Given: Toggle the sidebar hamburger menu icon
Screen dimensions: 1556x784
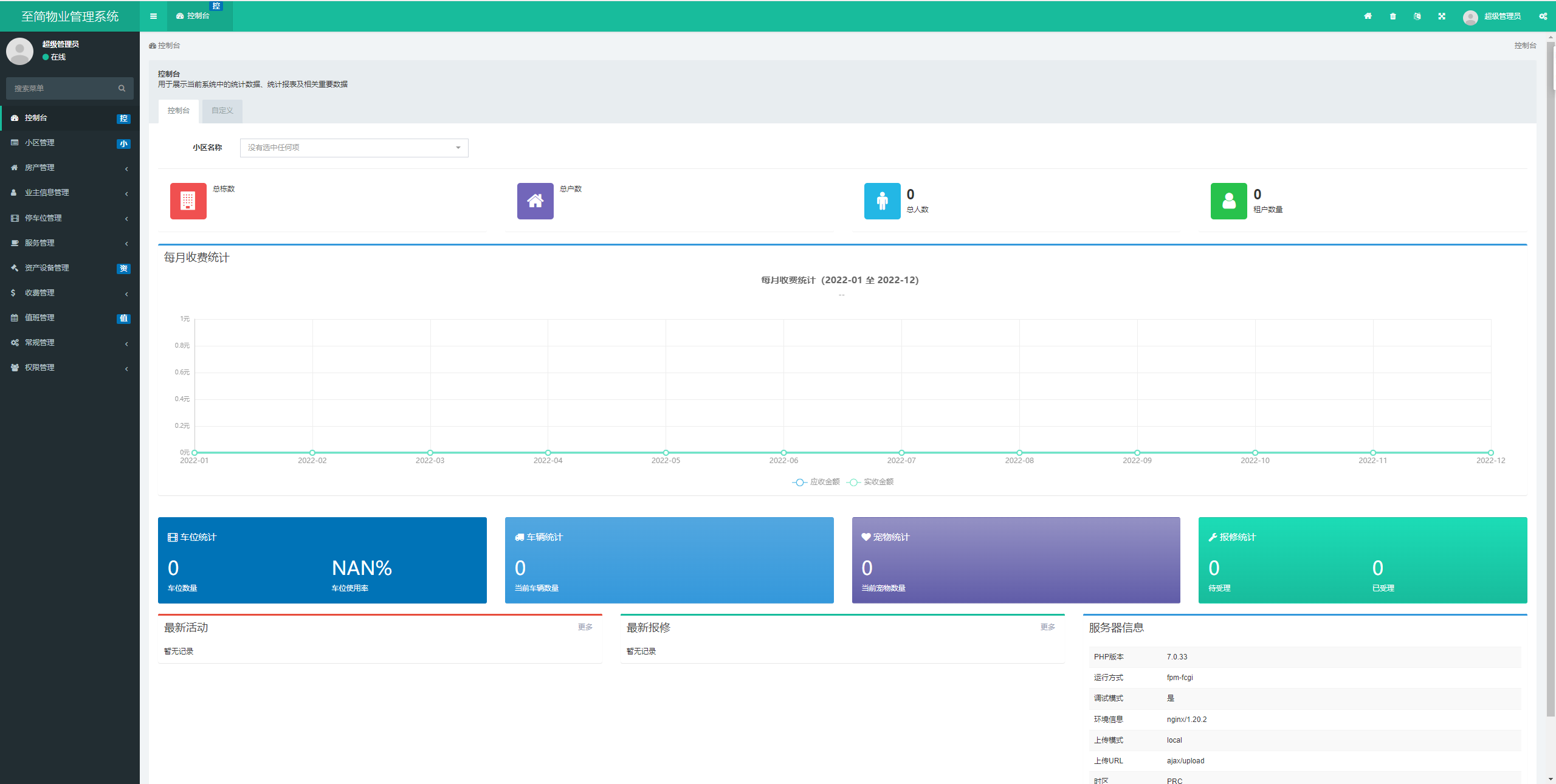Looking at the screenshot, I should point(153,16).
